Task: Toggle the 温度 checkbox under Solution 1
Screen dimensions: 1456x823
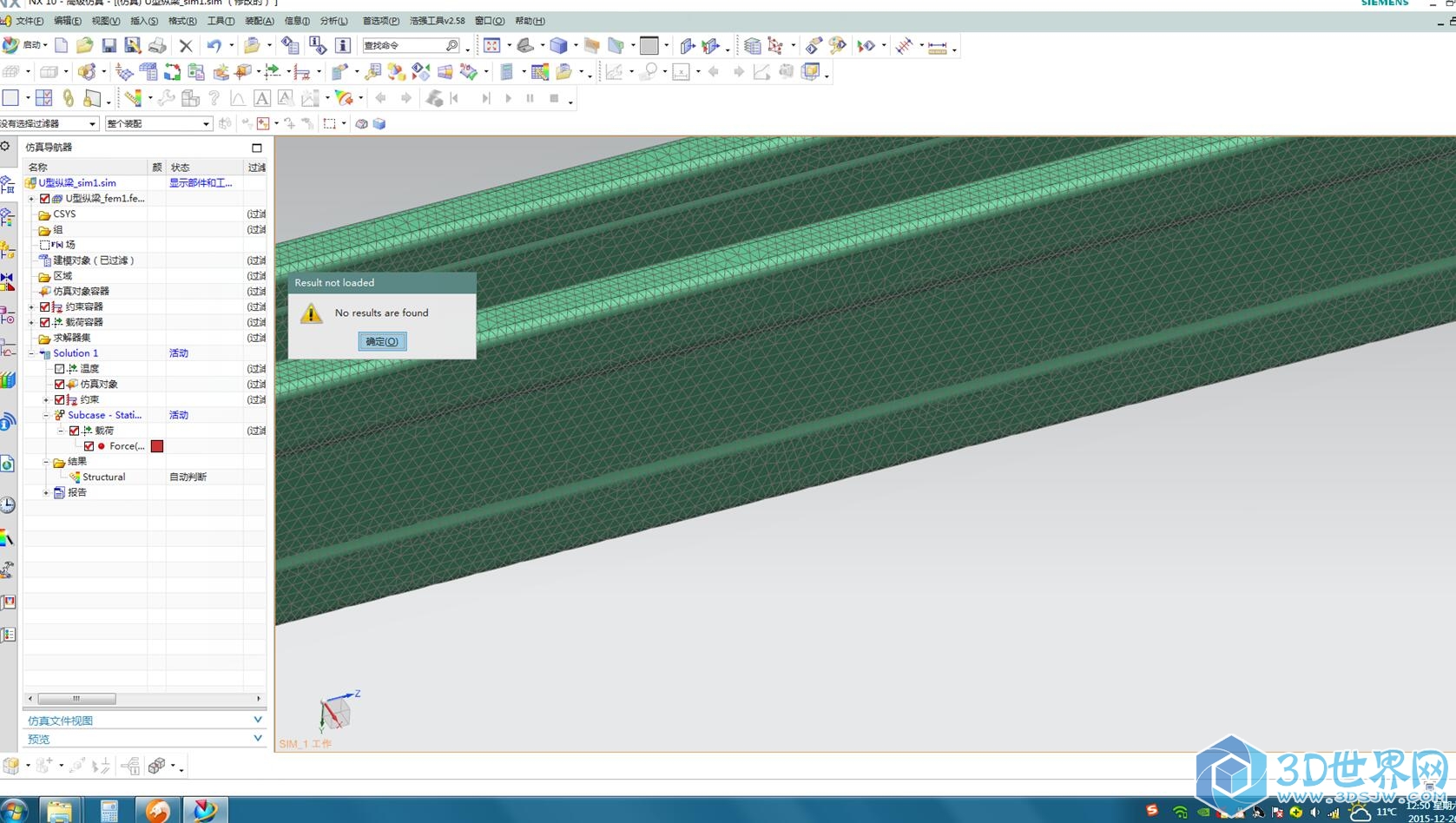Action: [x=60, y=369]
